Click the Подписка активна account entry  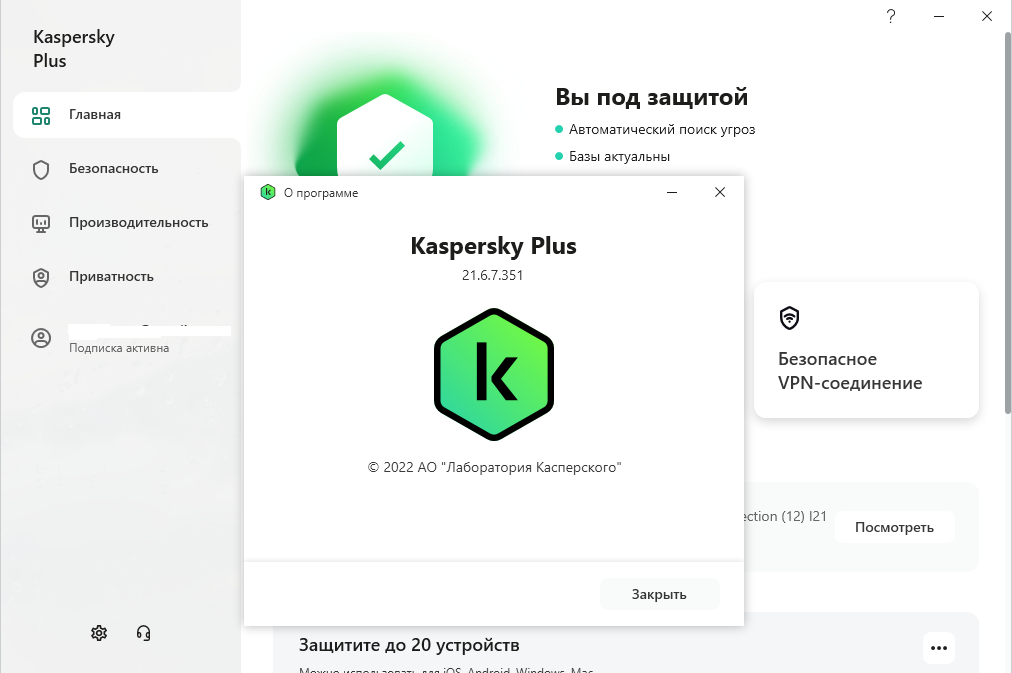119,348
